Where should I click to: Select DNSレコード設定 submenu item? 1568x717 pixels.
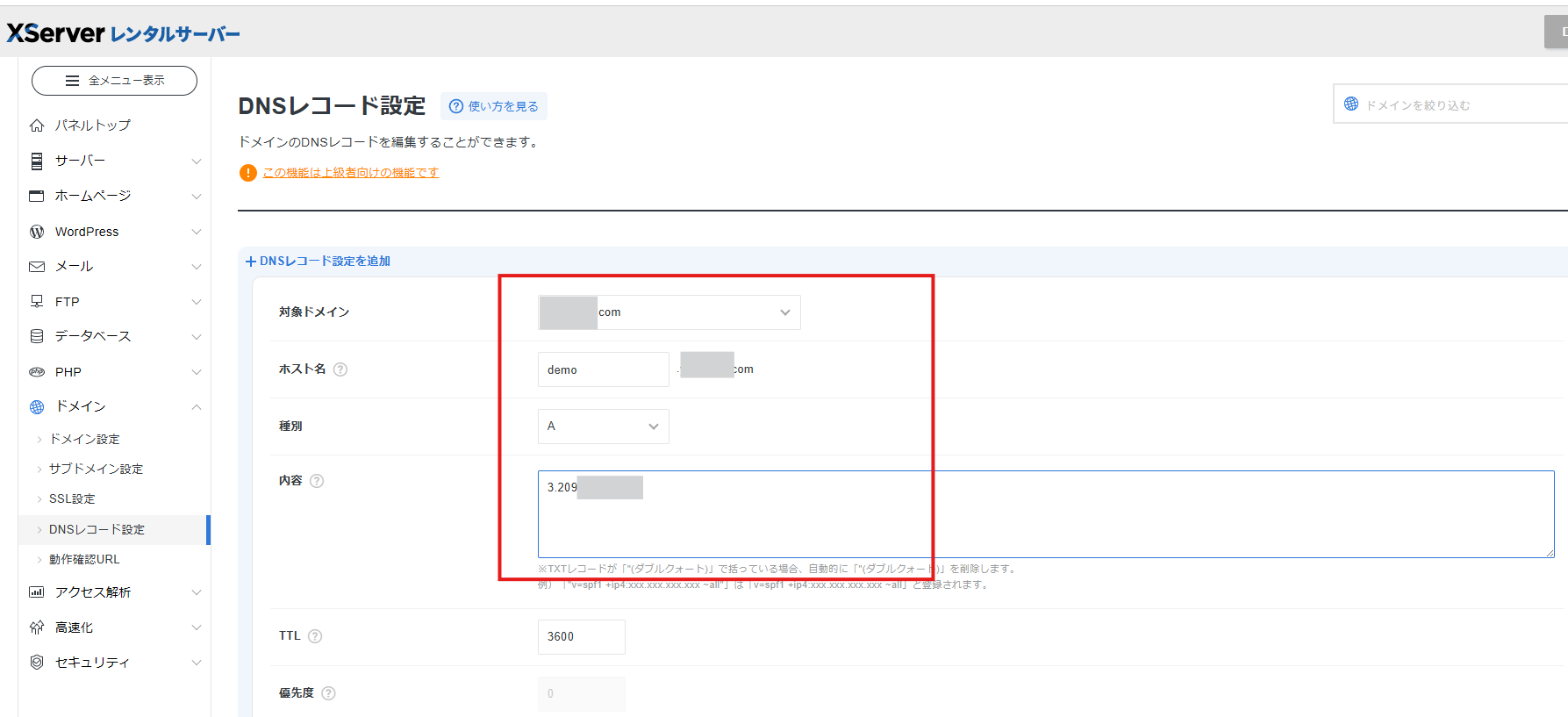pyautogui.click(x=114, y=529)
